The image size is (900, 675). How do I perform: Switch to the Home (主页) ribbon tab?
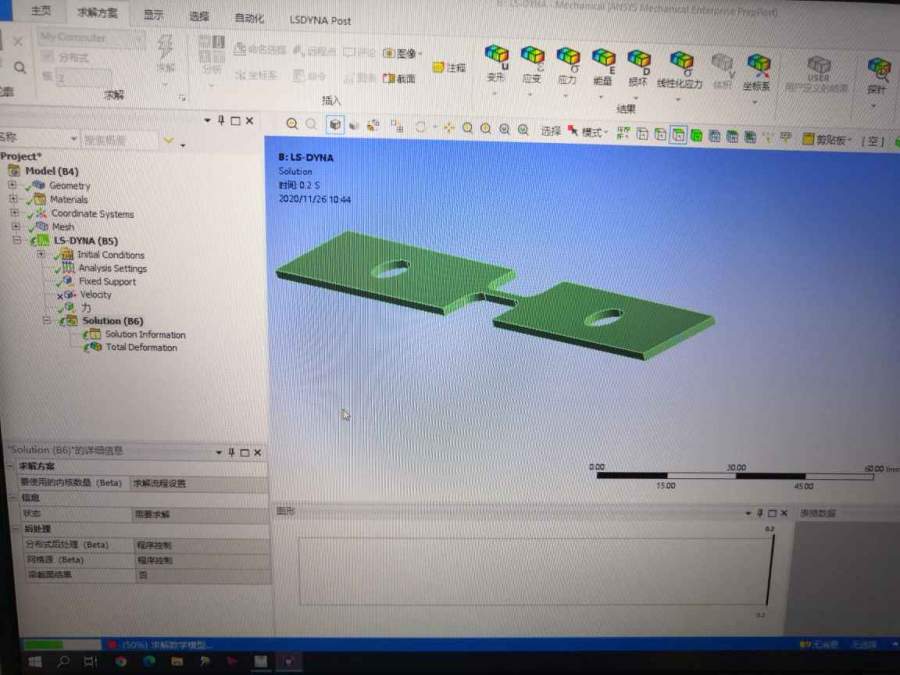click(40, 10)
